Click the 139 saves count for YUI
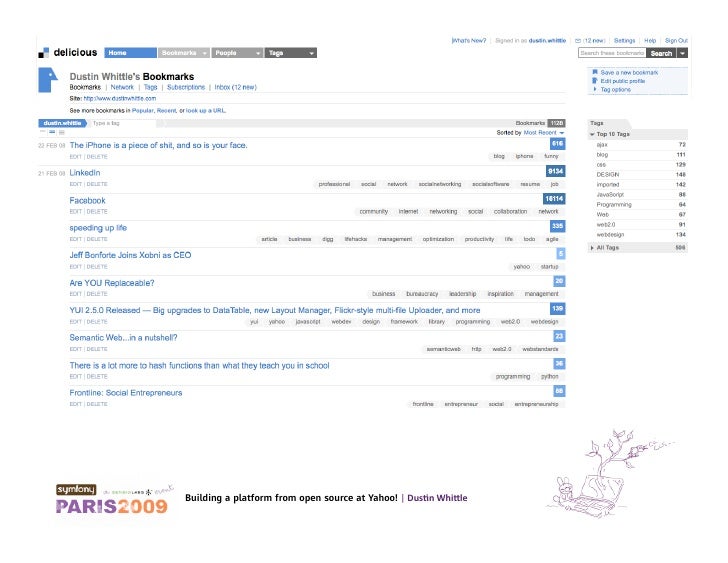The width and height of the screenshot is (728, 563). tap(558, 309)
